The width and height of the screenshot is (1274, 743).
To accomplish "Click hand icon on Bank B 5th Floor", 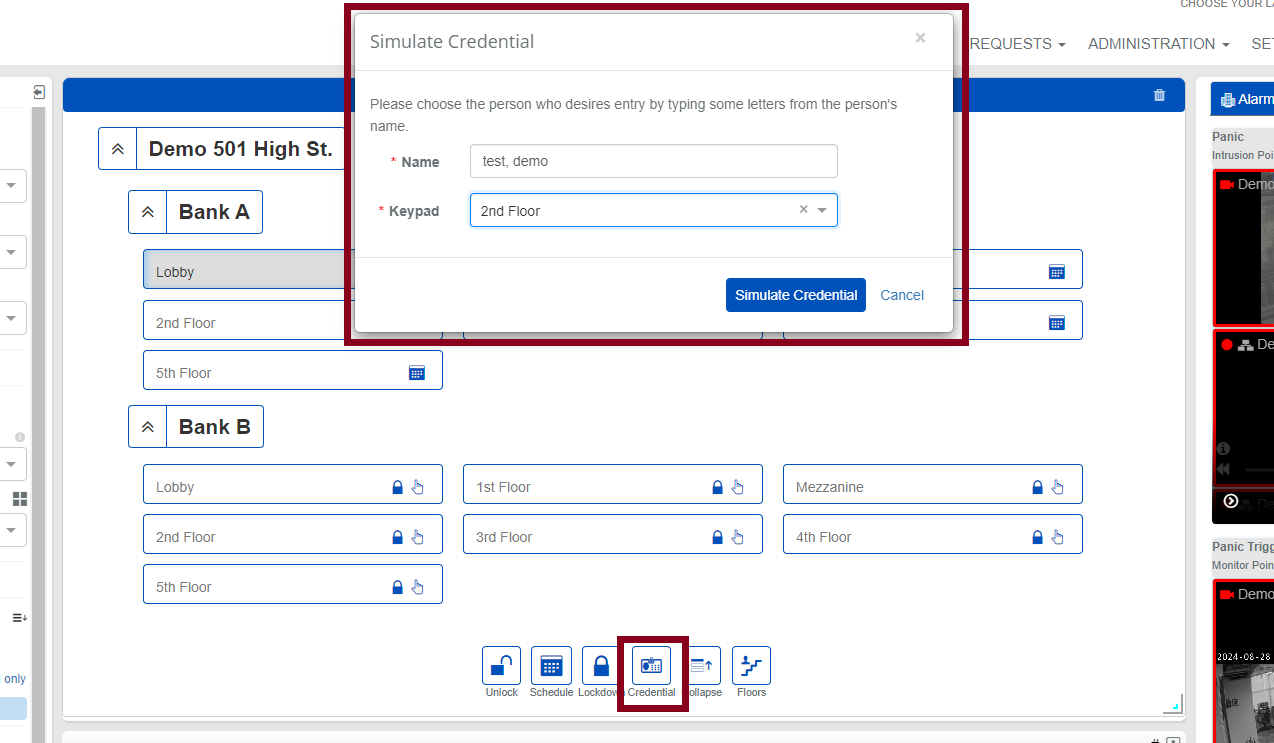I will pyautogui.click(x=418, y=587).
